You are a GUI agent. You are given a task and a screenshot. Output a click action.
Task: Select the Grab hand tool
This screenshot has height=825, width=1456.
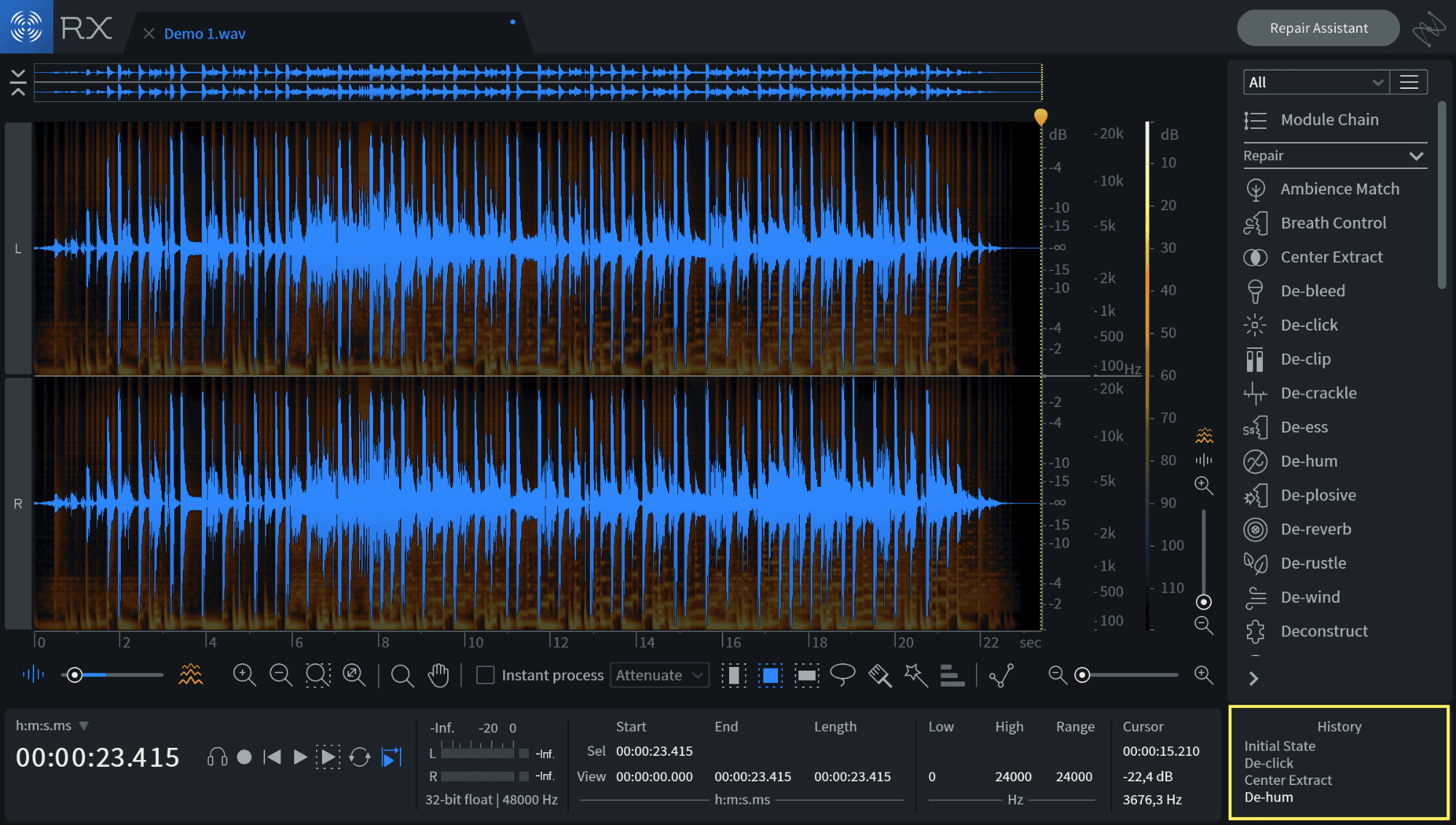(438, 675)
